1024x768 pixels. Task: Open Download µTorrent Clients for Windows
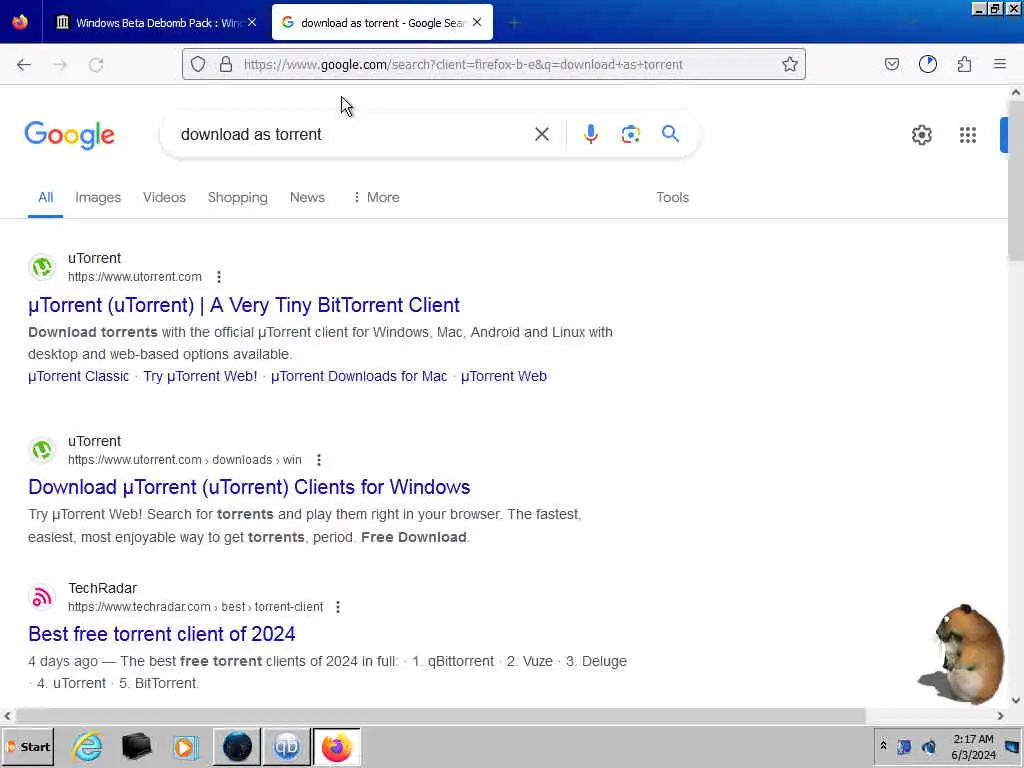pyautogui.click(x=249, y=487)
